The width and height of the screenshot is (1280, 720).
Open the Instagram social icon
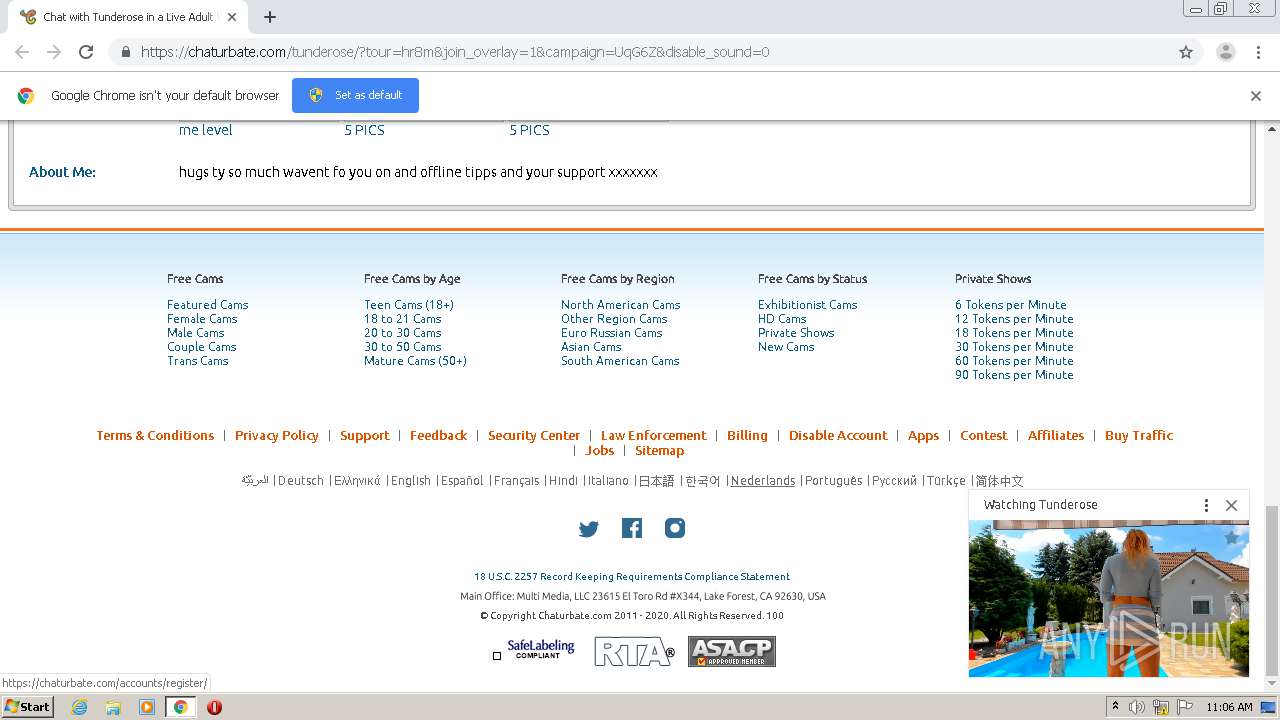[675, 528]
